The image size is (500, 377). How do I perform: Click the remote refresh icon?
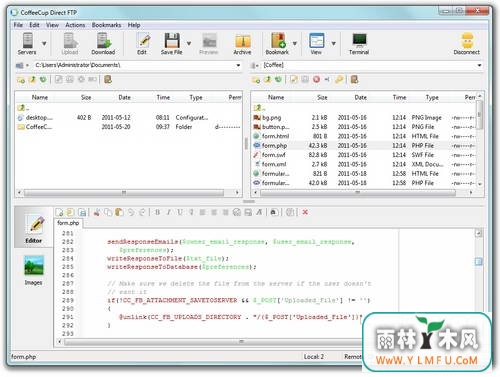pos(278,79)
